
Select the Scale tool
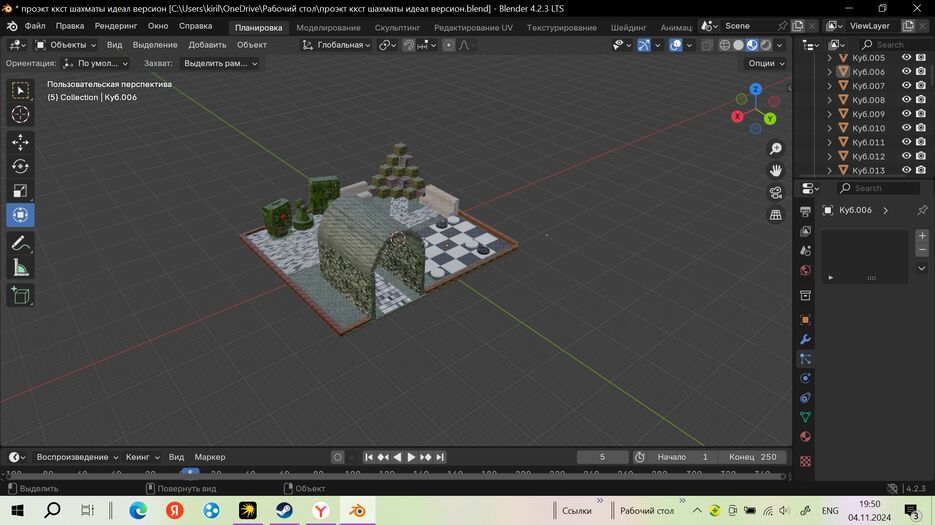click(20, 191)
